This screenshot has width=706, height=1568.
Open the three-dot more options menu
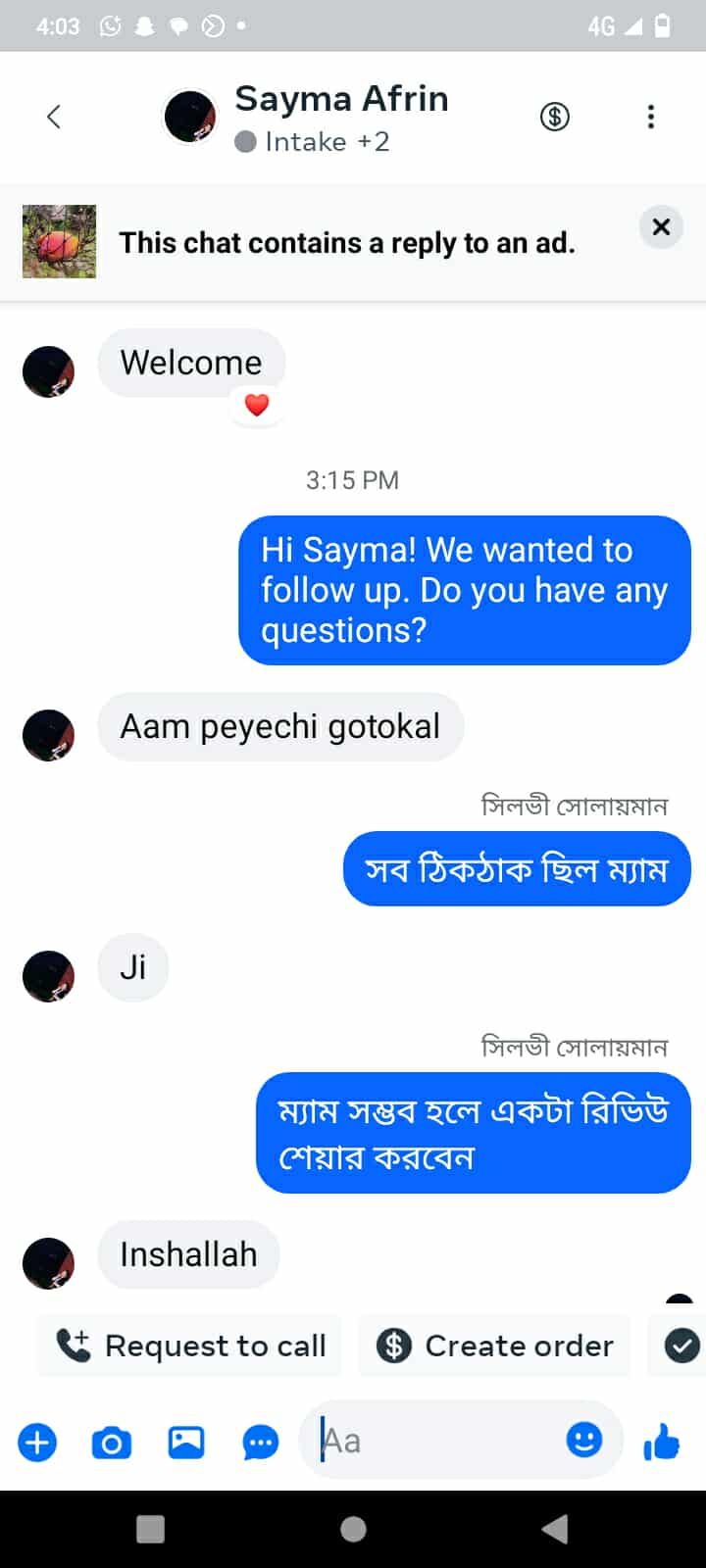click(650, 118)
